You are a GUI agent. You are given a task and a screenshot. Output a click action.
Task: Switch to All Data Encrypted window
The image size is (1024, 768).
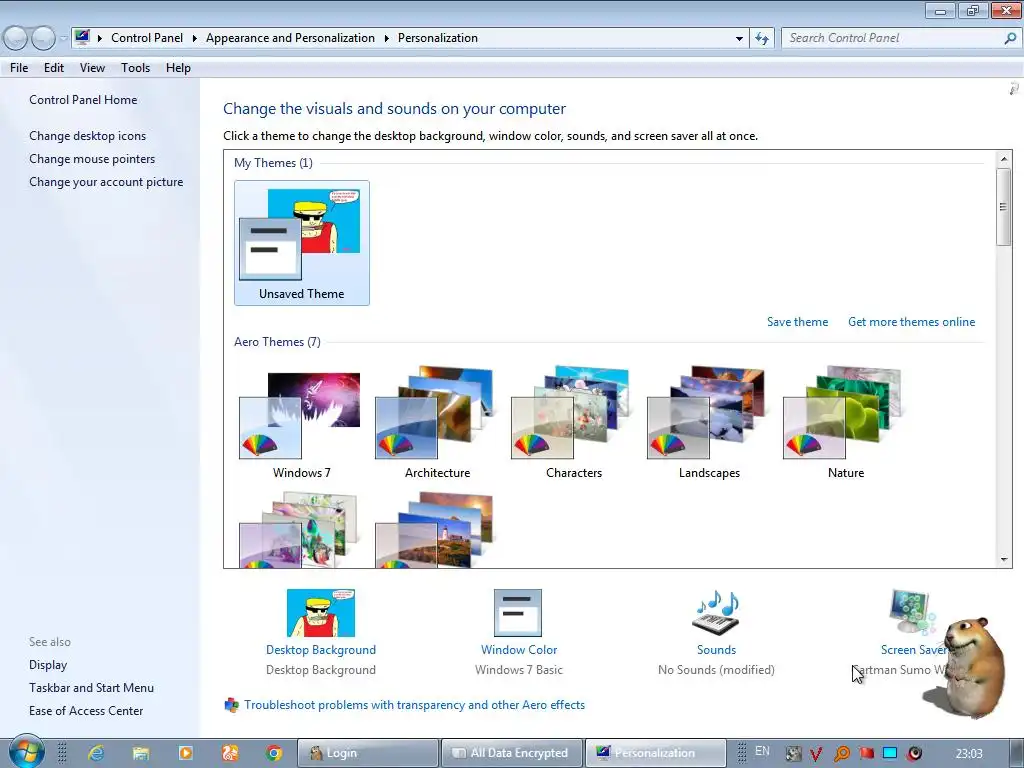512,753
